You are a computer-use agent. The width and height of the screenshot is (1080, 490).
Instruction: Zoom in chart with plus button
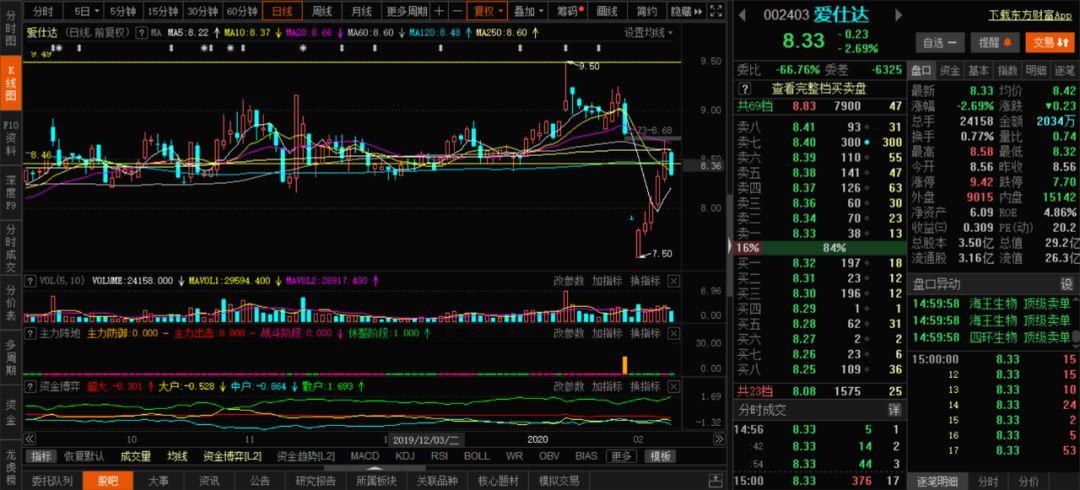coord(439,11)
